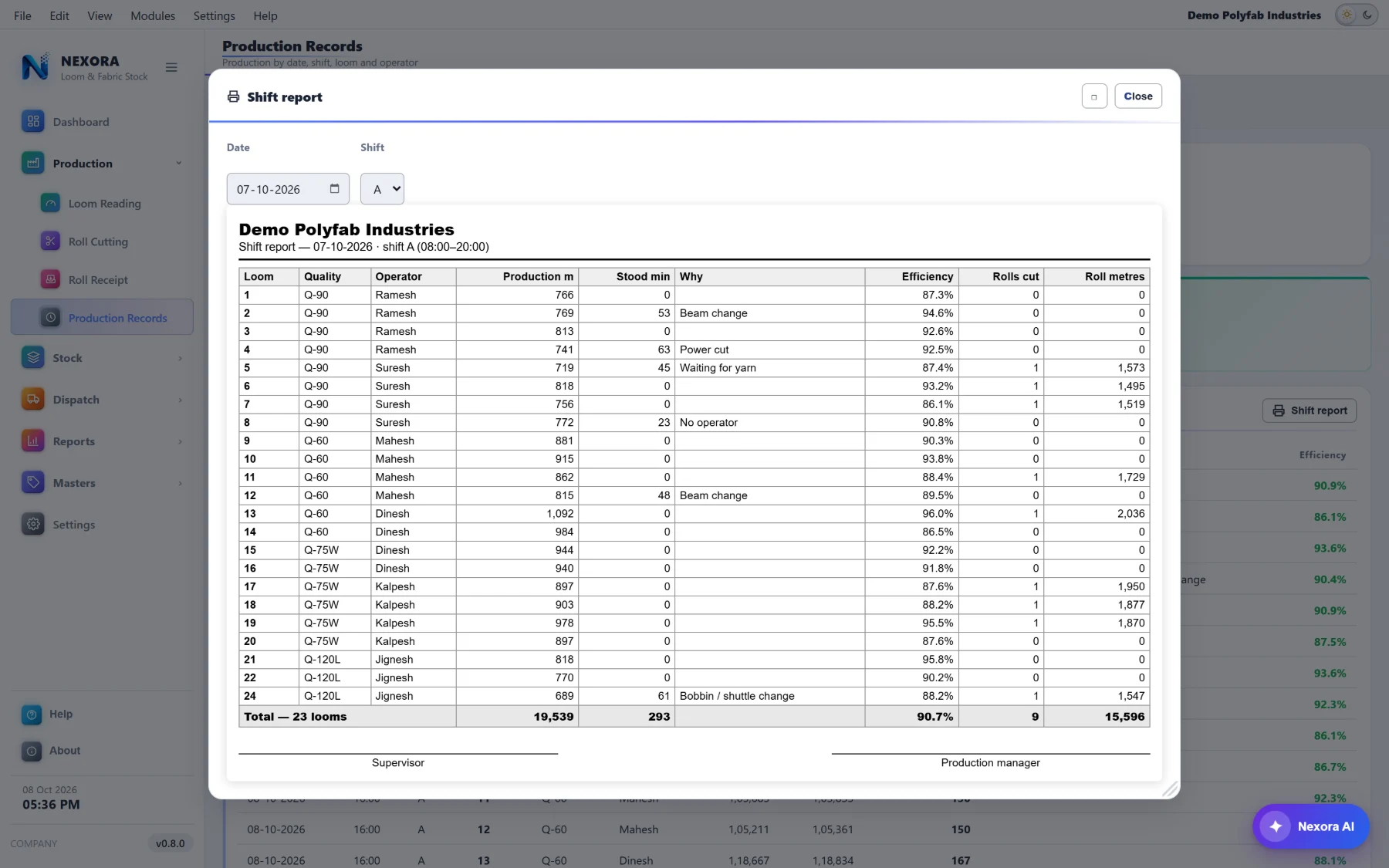Open the Nexora AI assistant
Screen dimensions: 1389x868
click(1310, 826)
